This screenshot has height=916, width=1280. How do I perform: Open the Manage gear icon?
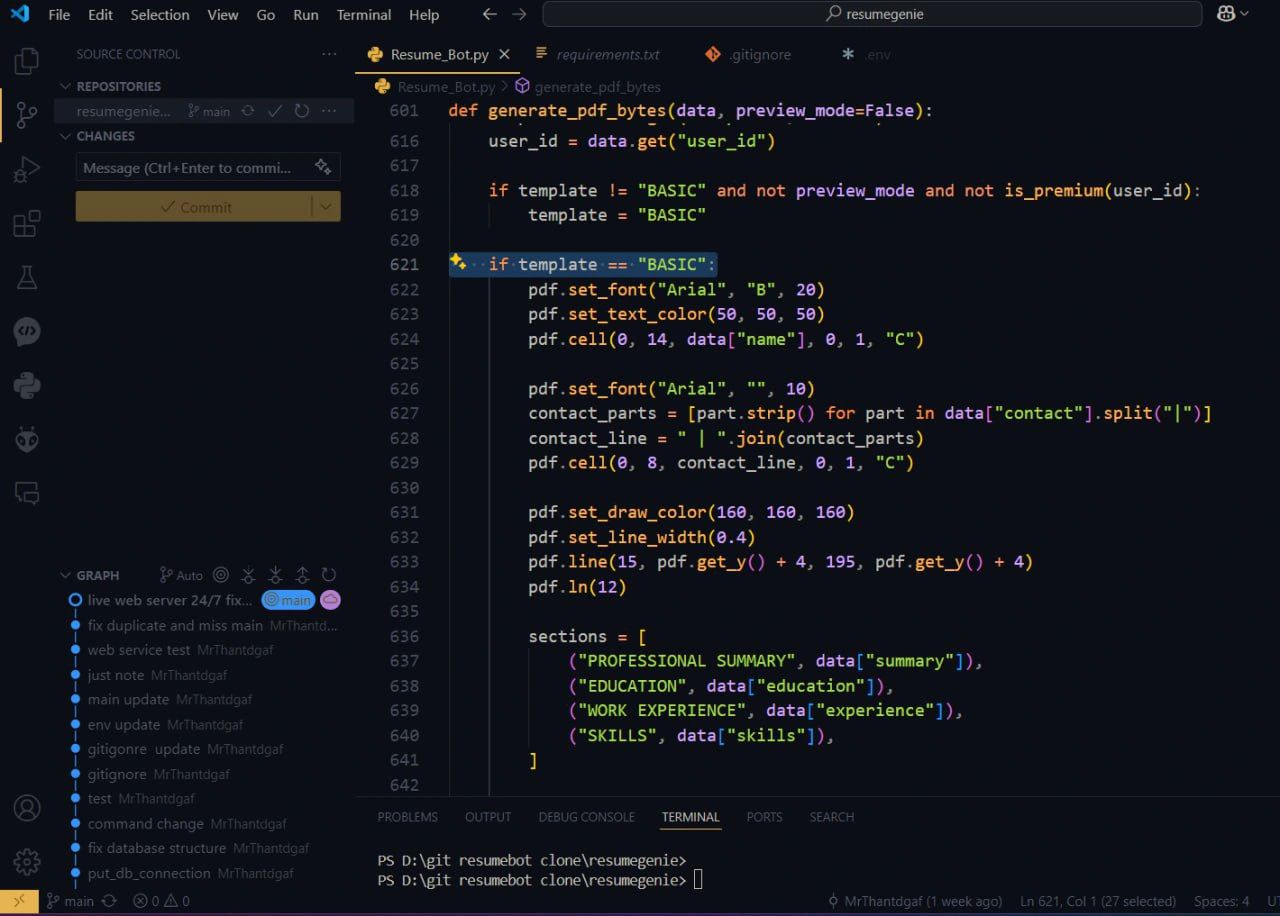pos(27,861)
